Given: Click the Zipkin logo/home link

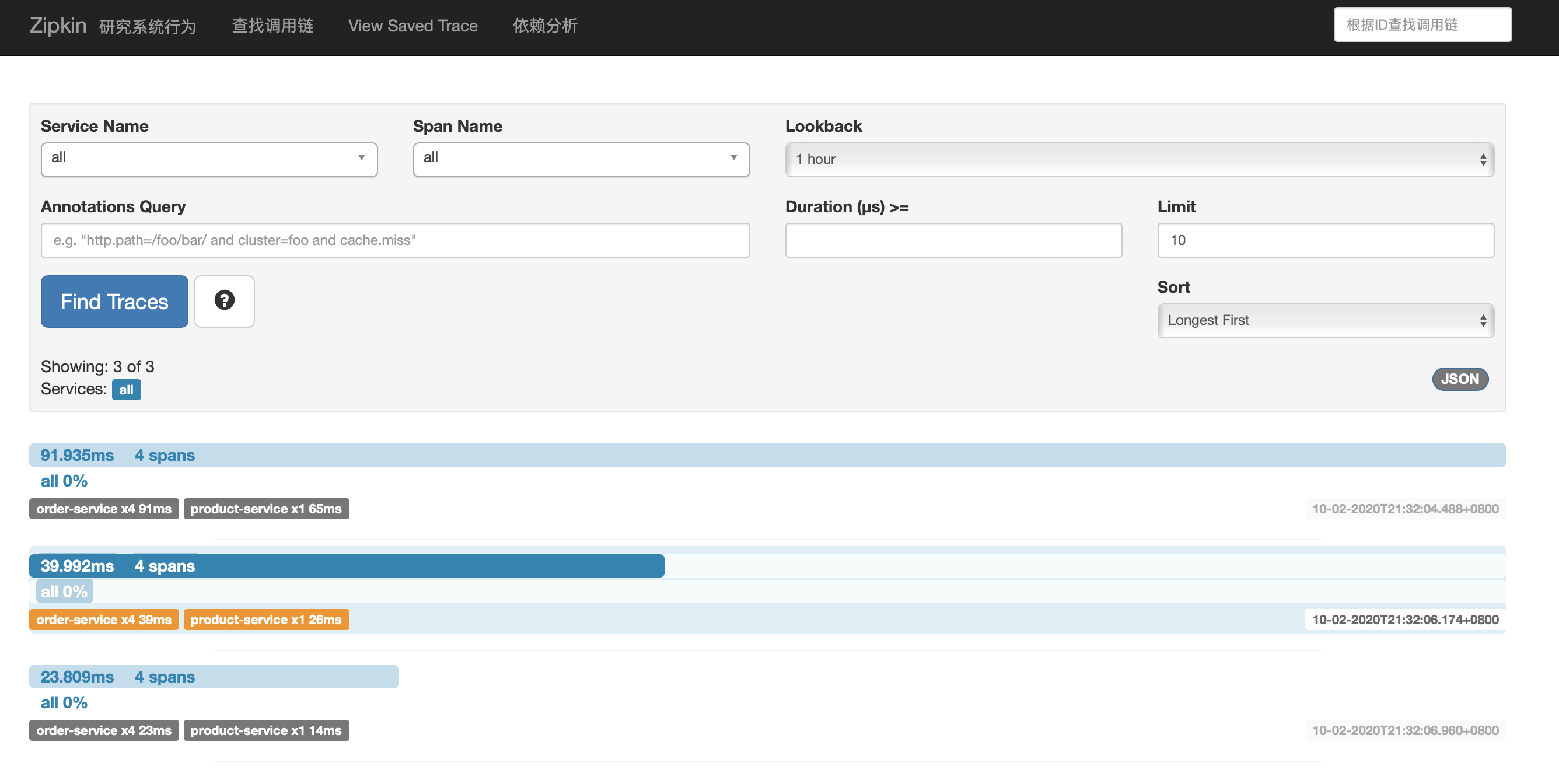Looking at the screenshot, I should 53,25.
